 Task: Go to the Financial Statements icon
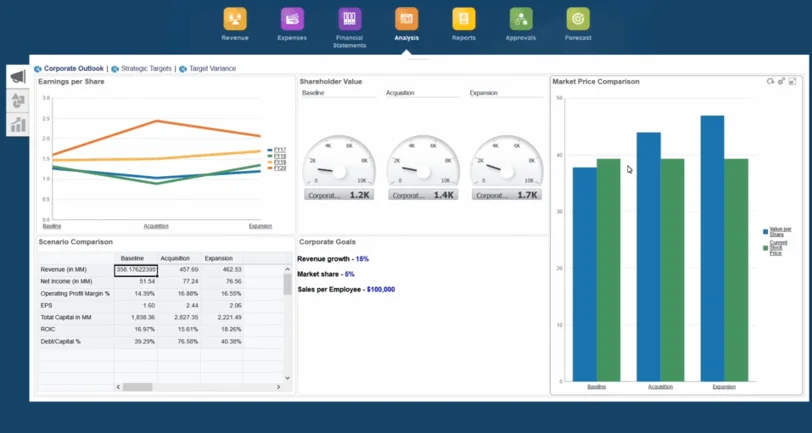click(x=349, y=19)
